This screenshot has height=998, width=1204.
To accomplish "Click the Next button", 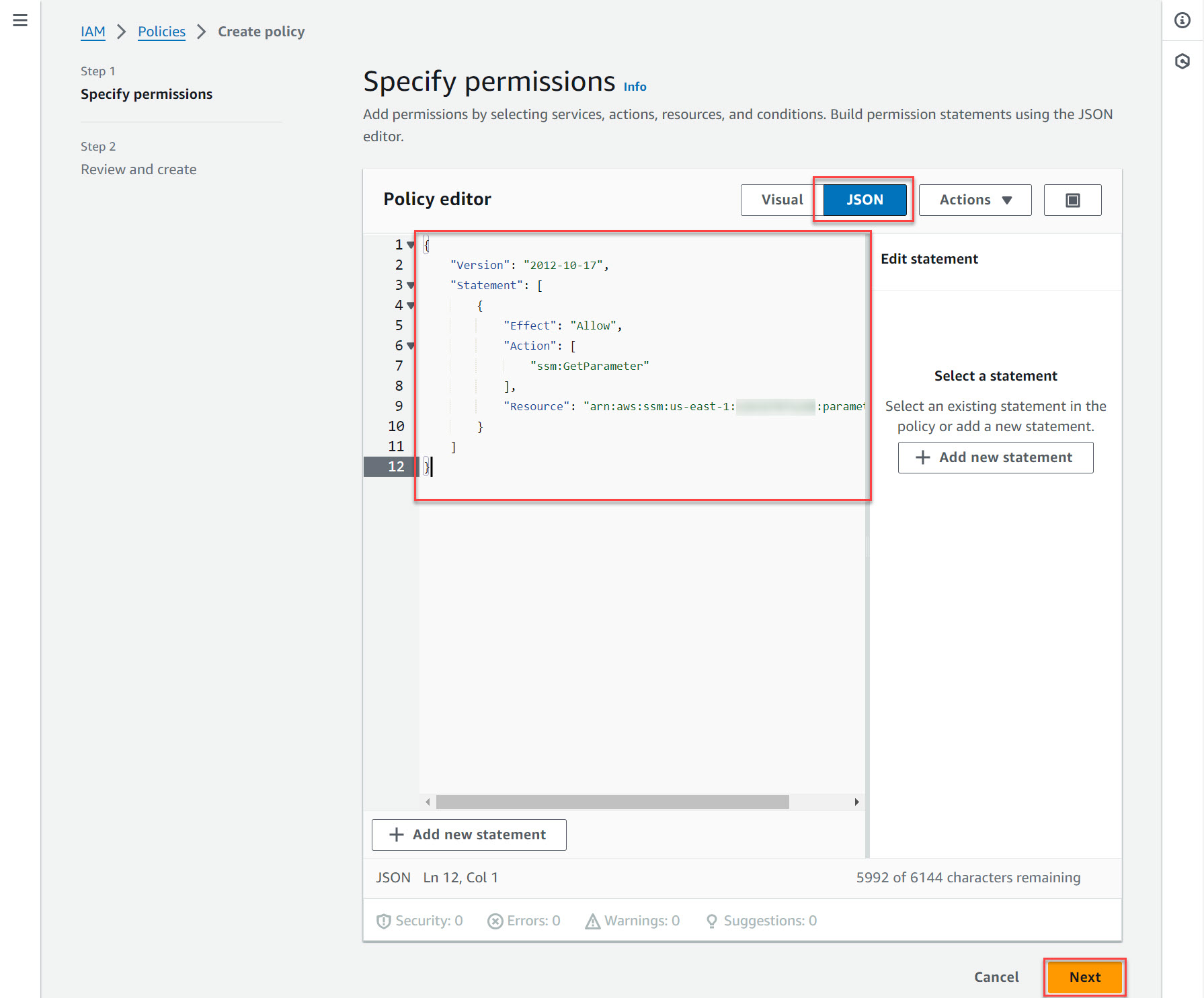I will coord(1084,976).
